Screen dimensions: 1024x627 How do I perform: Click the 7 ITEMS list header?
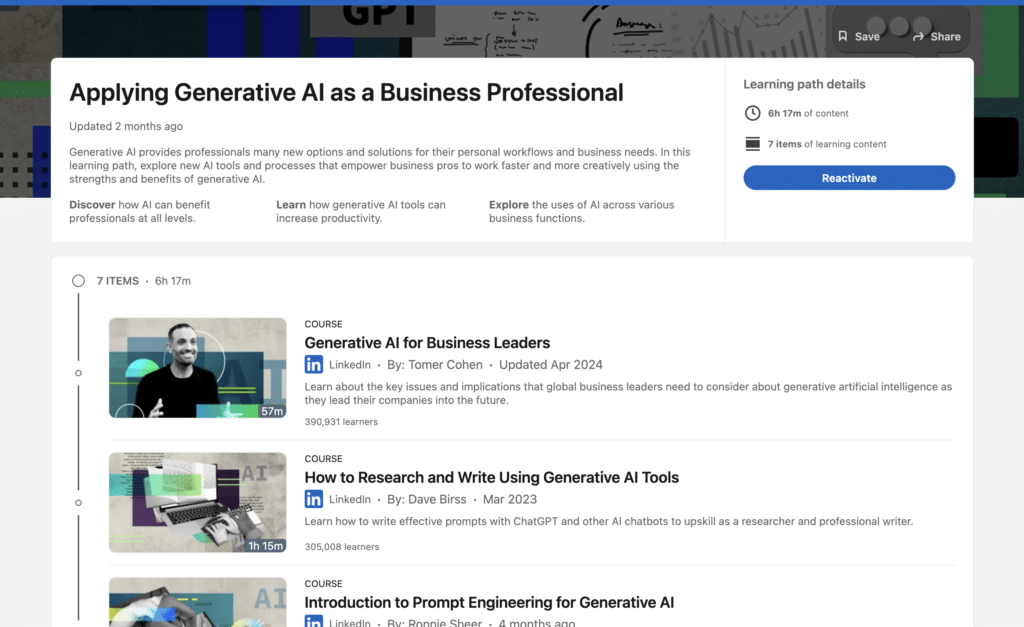[x=118, y=281]
